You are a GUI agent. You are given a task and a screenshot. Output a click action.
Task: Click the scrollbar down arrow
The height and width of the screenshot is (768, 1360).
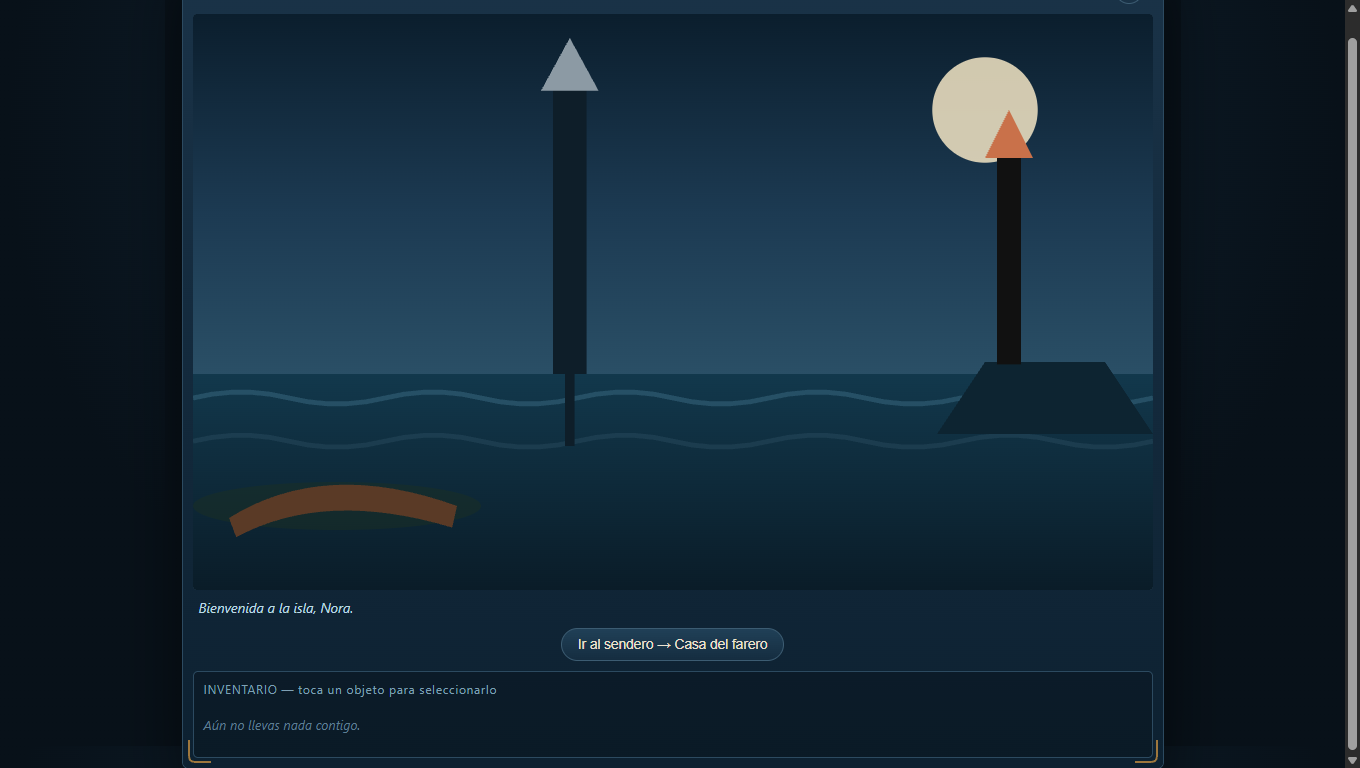[1352, 760]
